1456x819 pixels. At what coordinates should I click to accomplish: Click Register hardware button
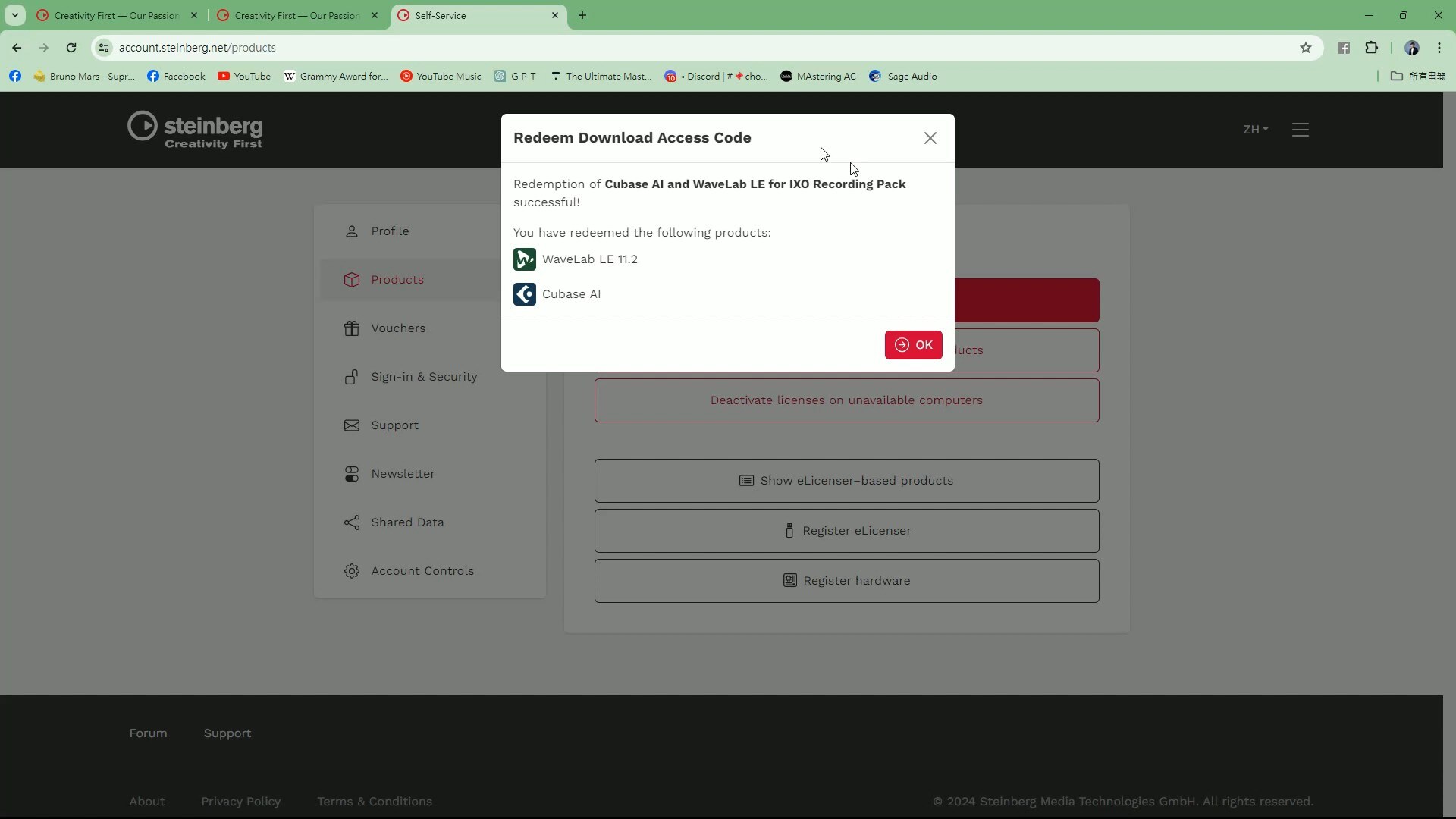(846, 581)
